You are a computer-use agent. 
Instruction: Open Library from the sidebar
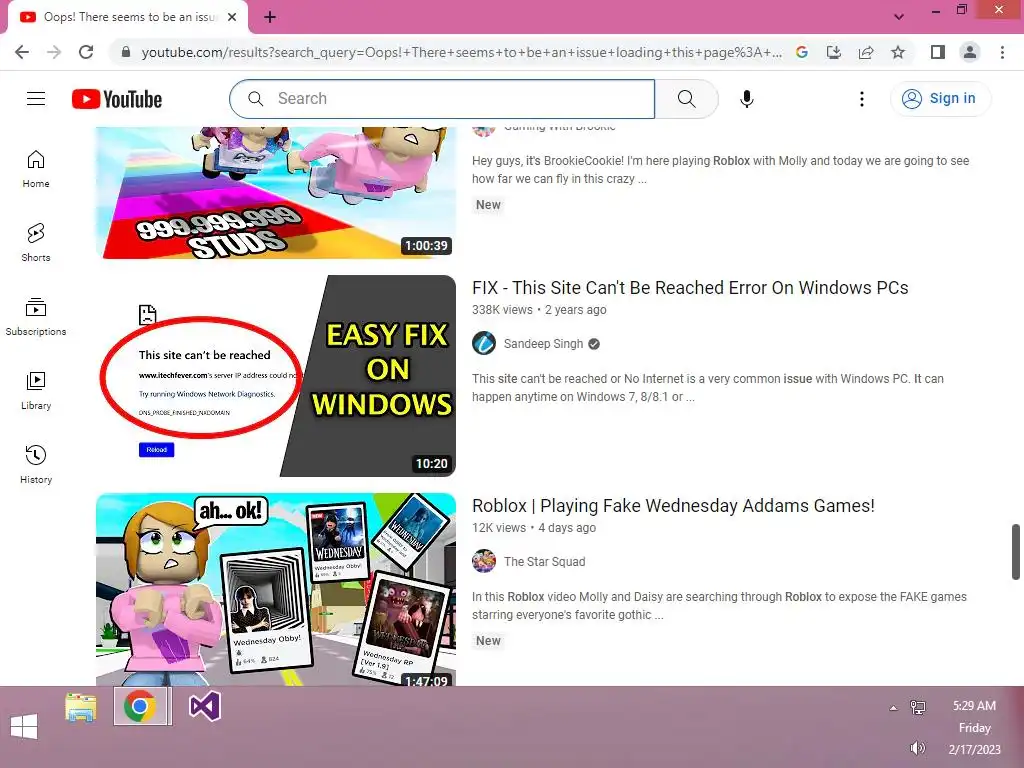pos(36,391)
